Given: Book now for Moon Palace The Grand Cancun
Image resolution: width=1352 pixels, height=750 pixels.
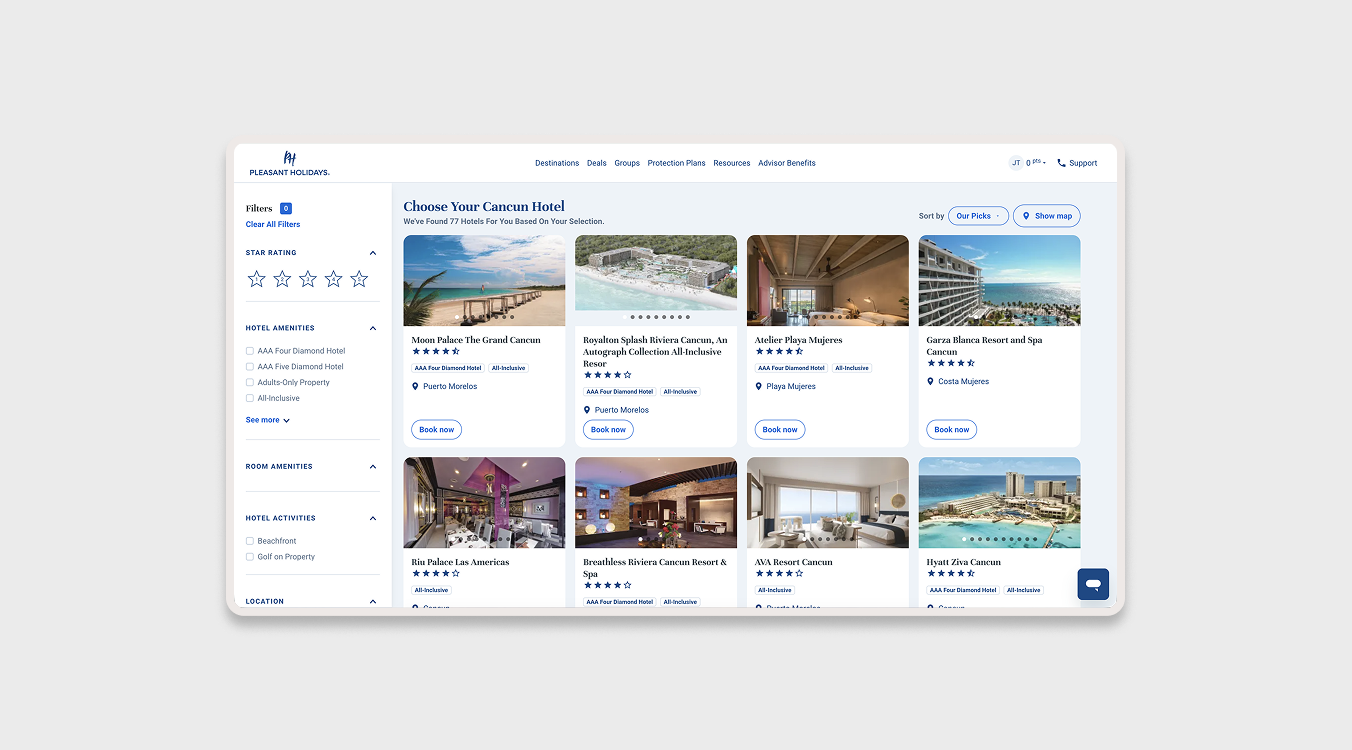Looking at the screenshot, I should tap(436, 430).
